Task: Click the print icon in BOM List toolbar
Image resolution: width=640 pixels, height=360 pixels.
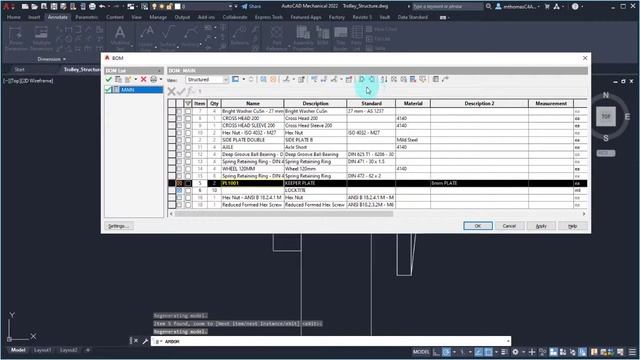Action: point(153,79)
